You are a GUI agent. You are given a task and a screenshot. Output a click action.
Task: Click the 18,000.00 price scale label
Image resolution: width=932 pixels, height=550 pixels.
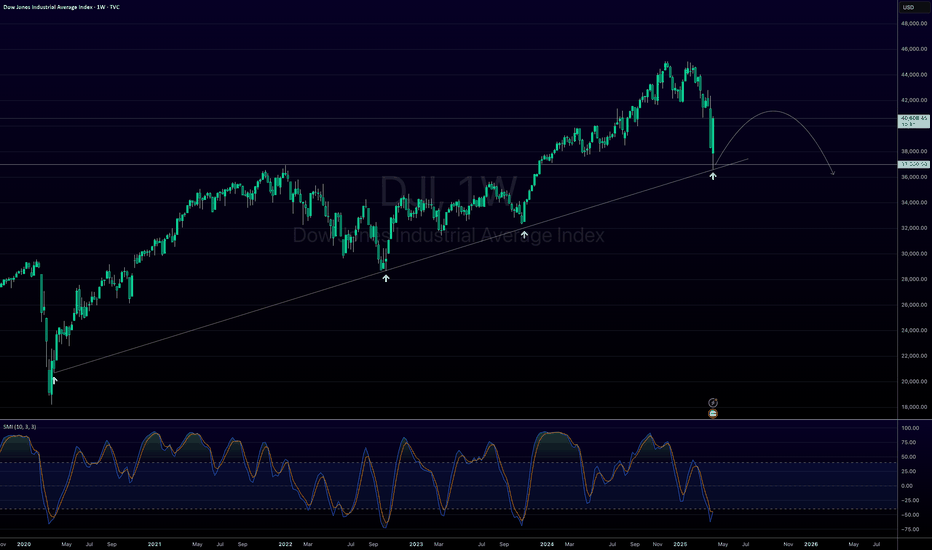[914, 407]
